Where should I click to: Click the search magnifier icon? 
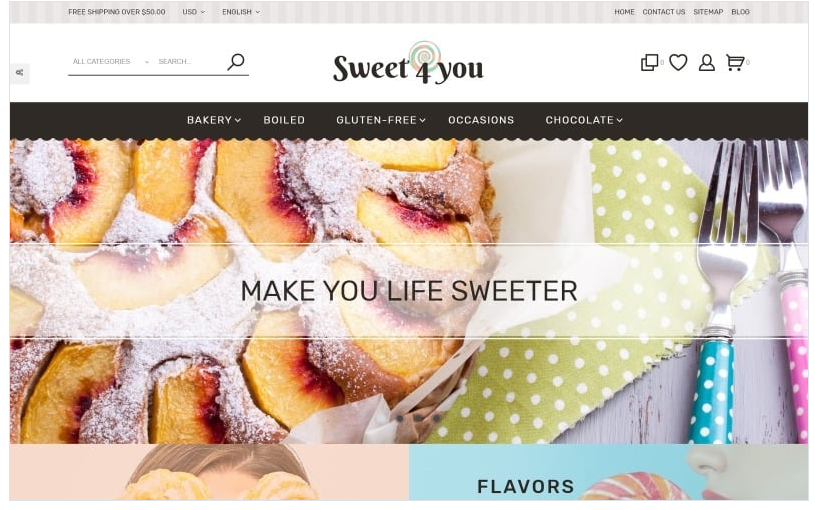(236, 62)
